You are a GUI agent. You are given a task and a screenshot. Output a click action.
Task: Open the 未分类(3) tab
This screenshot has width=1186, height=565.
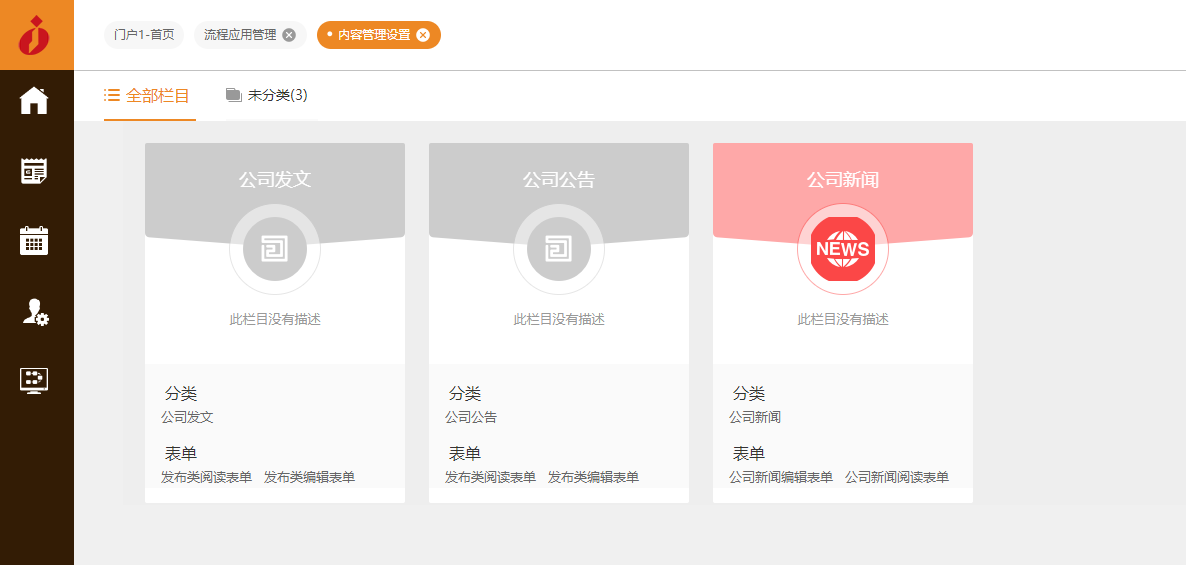pos(267,95)
